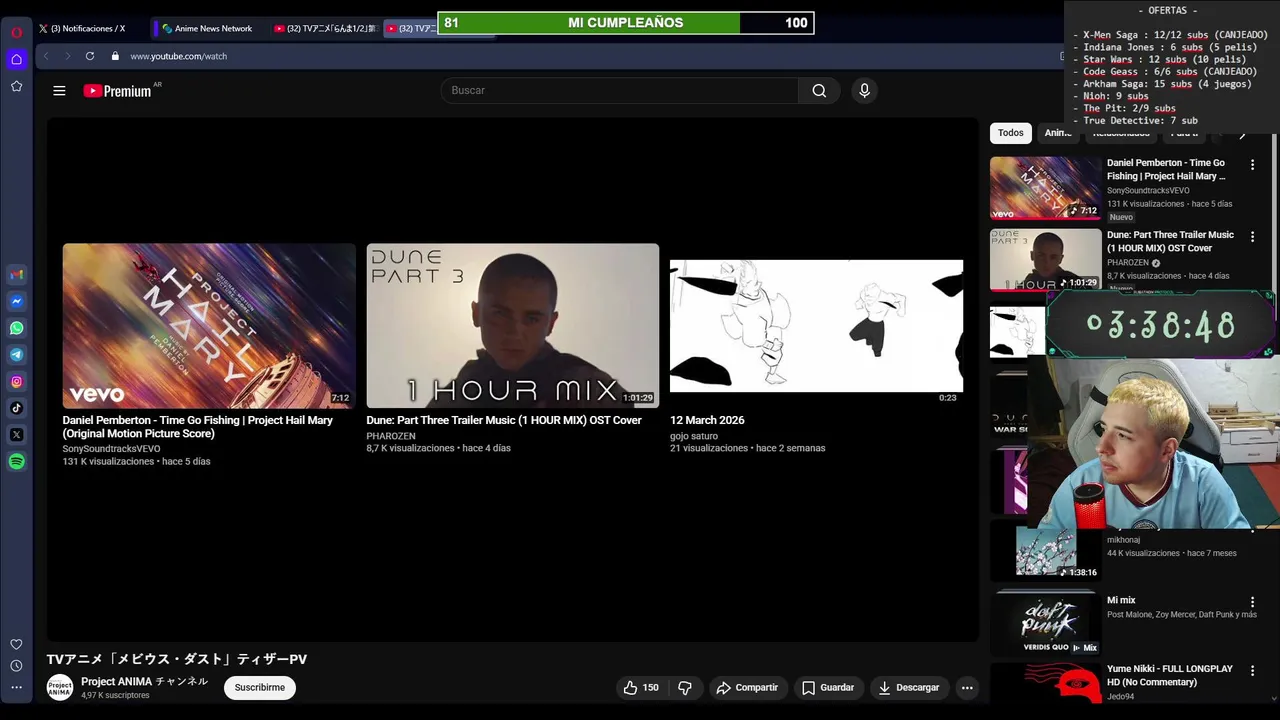Dislike the video with thumbs down
The height and width of the screenshot is (720, 1280).
[x=685, y=687]
